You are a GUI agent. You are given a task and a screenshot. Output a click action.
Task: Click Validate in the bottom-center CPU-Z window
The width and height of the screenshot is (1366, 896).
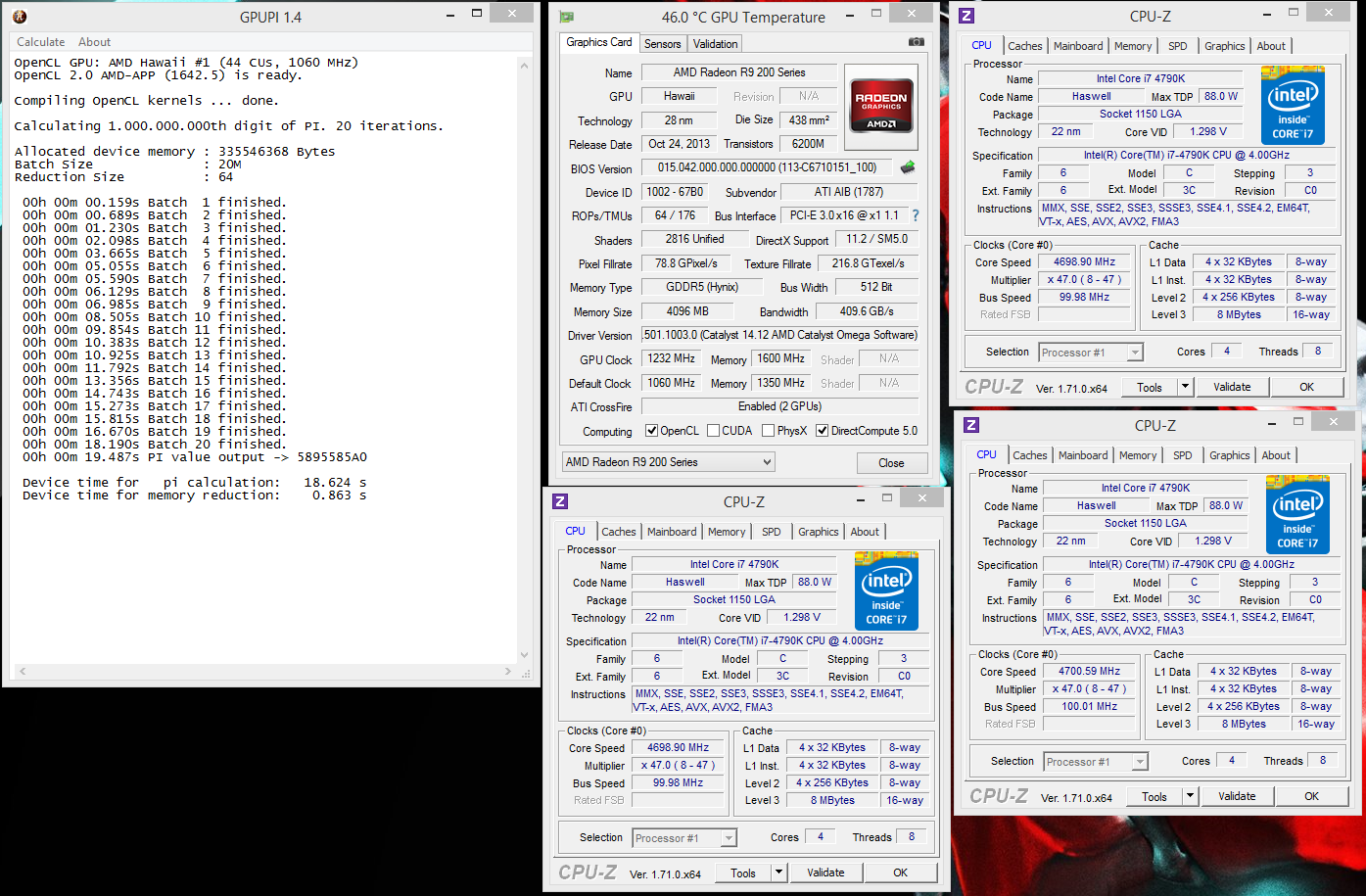click(825, 872)
